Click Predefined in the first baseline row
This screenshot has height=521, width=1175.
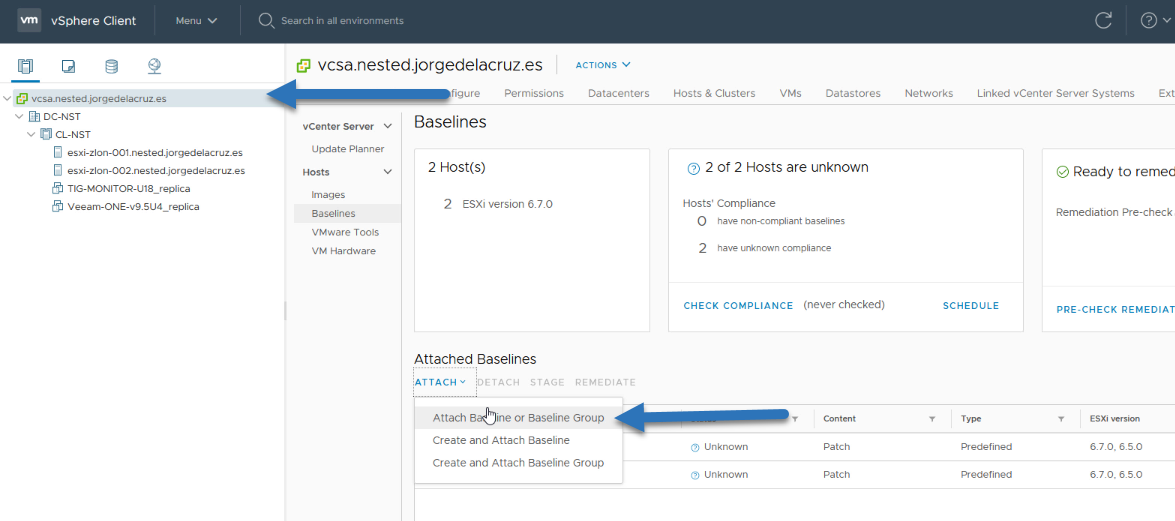tap(986, 447)
